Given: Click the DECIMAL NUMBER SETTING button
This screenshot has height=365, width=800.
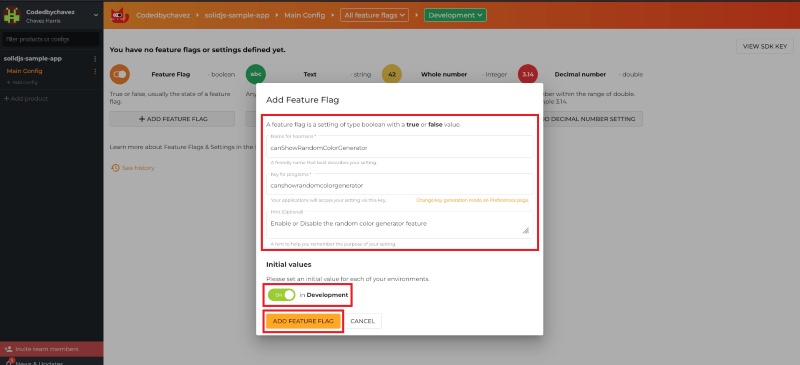Looking at the screenshot, I should coord(593,119).
